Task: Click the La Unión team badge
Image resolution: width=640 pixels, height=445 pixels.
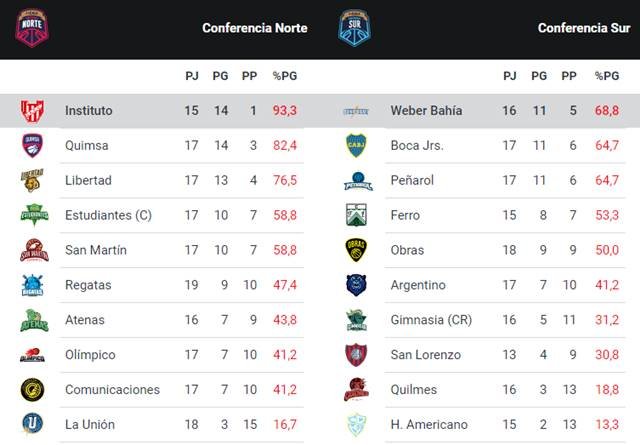Action: (x=33, y=424)
